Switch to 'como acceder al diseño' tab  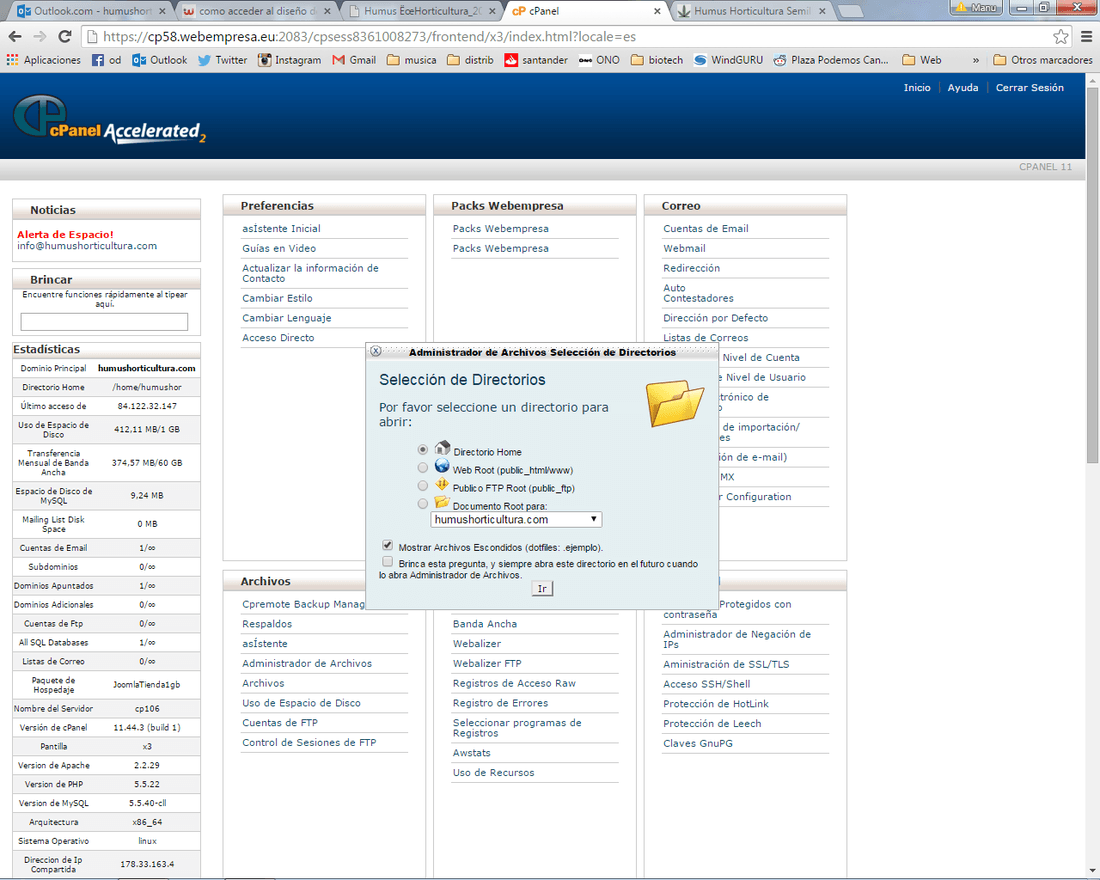click(x=256, y=11)
